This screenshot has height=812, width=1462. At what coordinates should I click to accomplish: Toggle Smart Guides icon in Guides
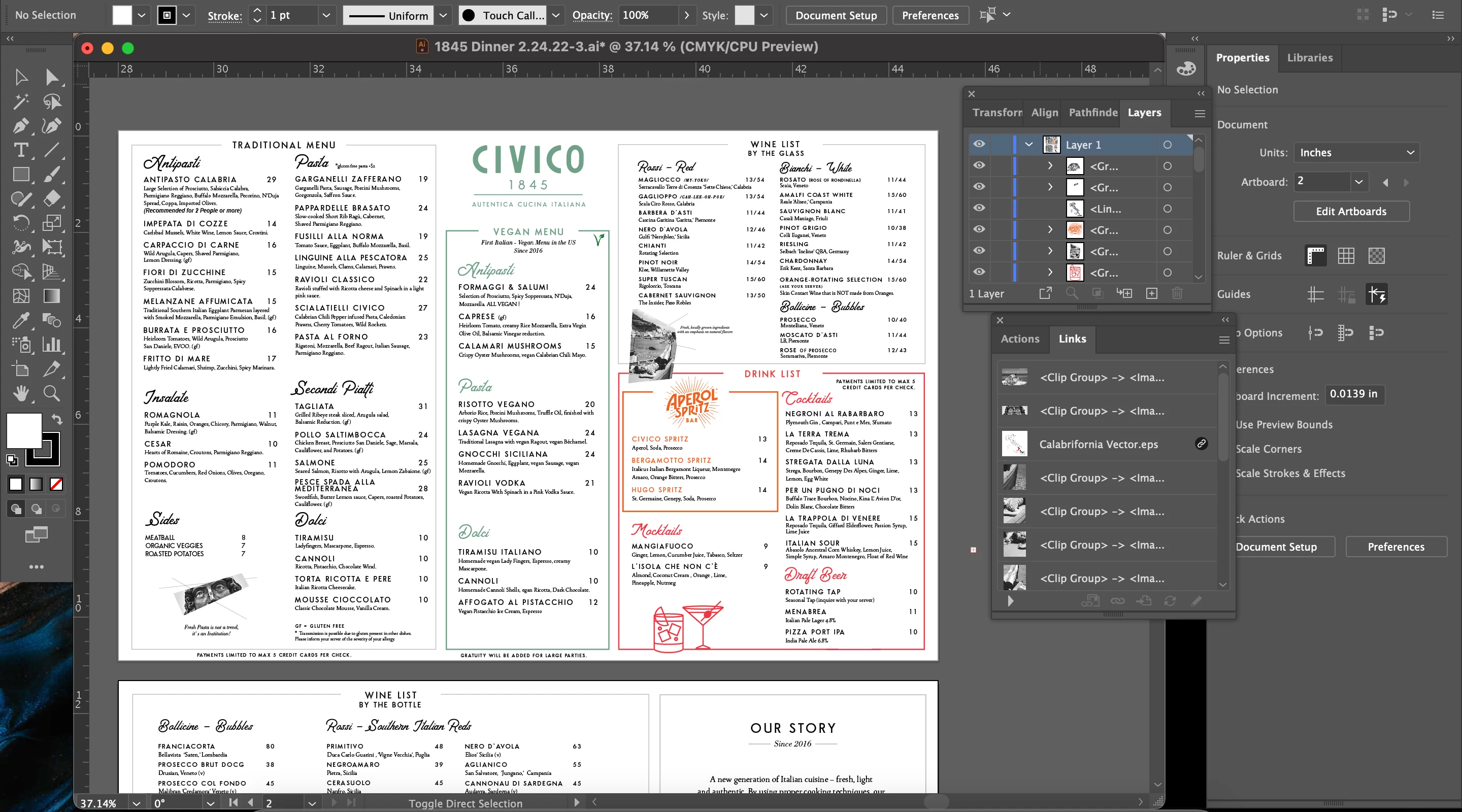(1376, 294)
